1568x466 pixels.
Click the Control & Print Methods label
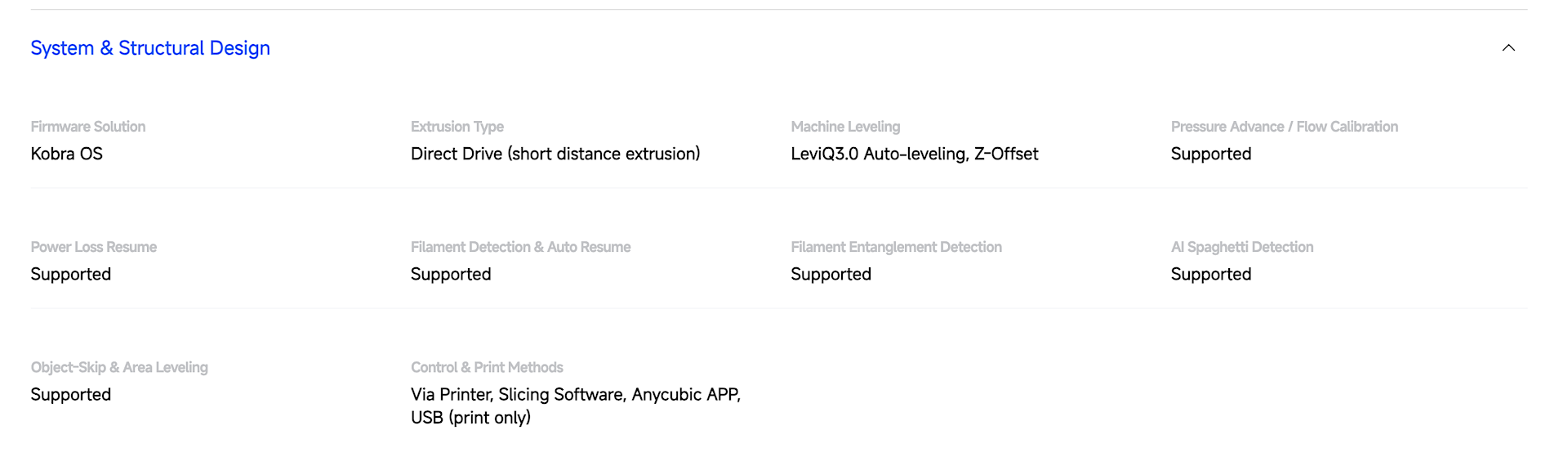point(487,367)
